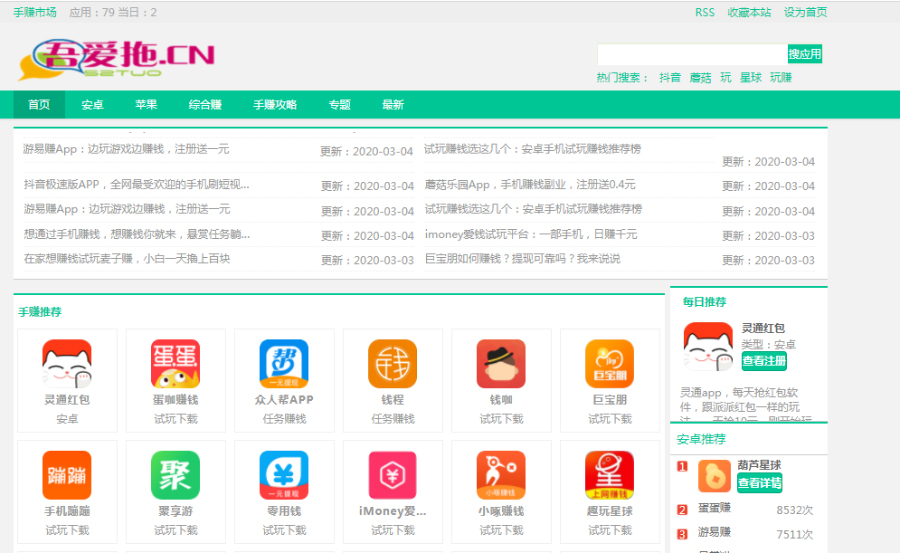Viewport: 900px width, 553px height.
Task: Open the 聚享游 app icon
Action: tap(175, 475)
